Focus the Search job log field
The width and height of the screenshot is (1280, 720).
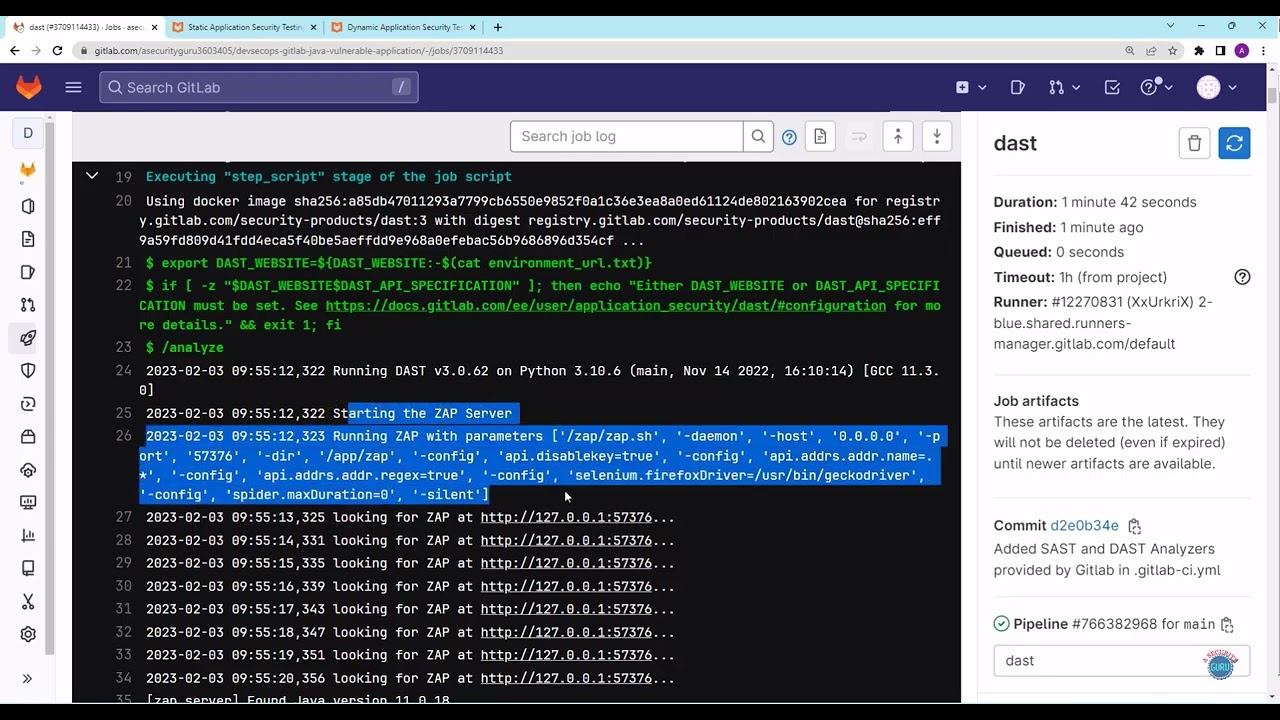pos(627,137)
